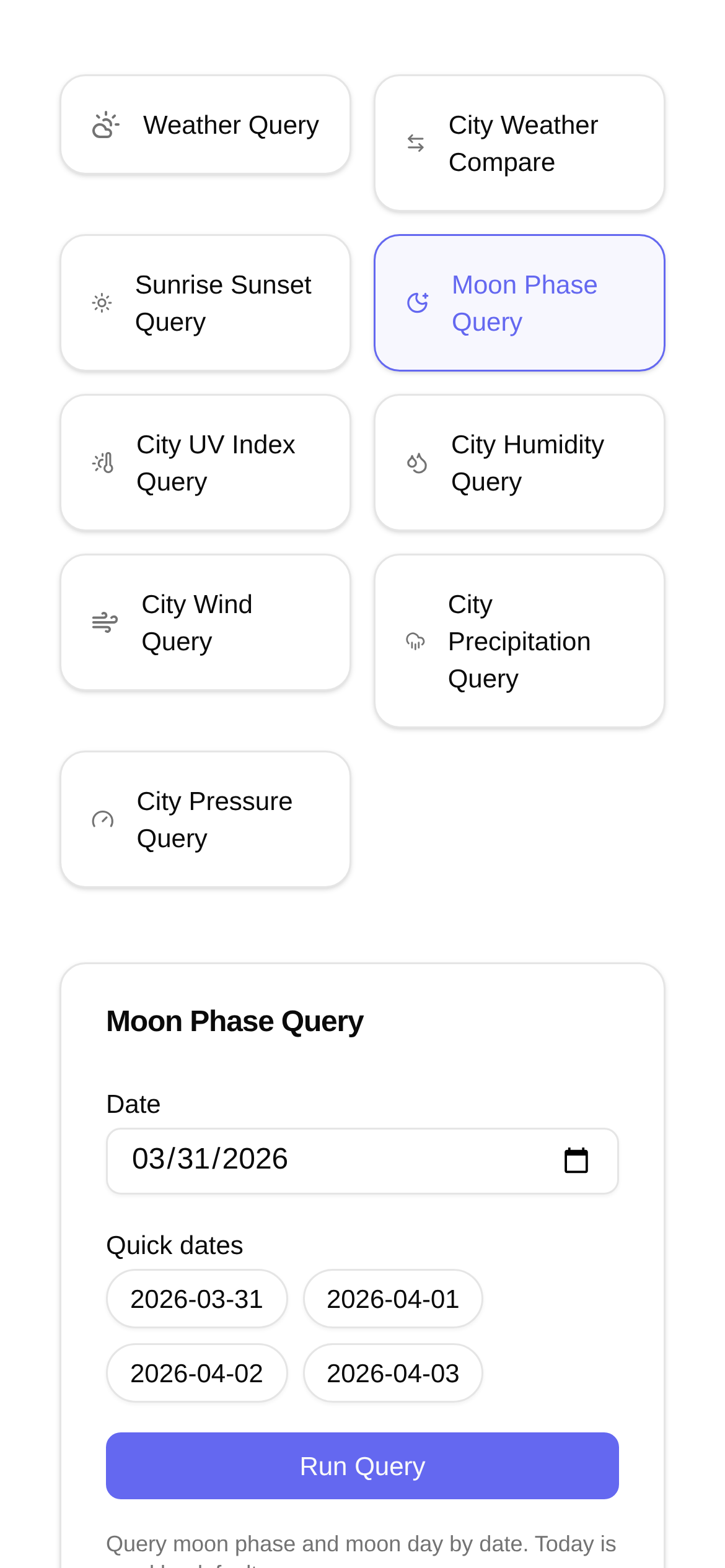Click the swap arrows icon for City Weather Compare
The image size is (725, 1568).
point(416,144)
